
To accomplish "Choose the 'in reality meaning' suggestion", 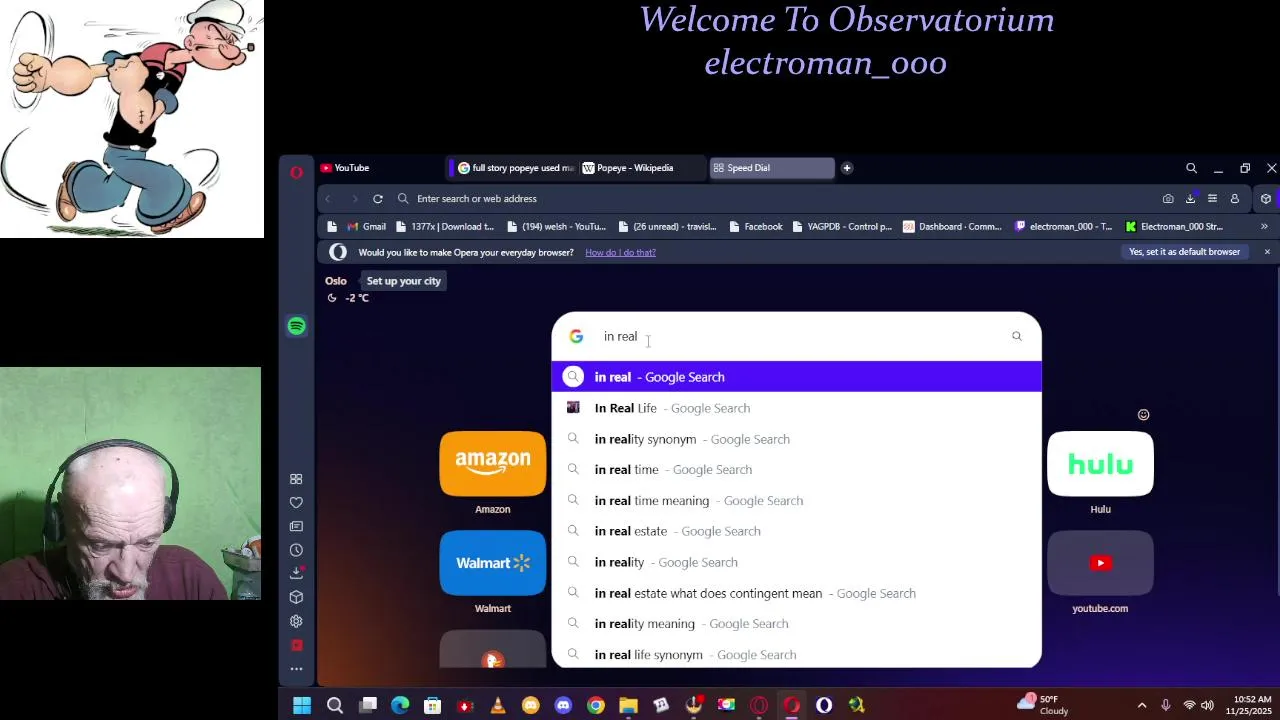I will coord(796,624).
